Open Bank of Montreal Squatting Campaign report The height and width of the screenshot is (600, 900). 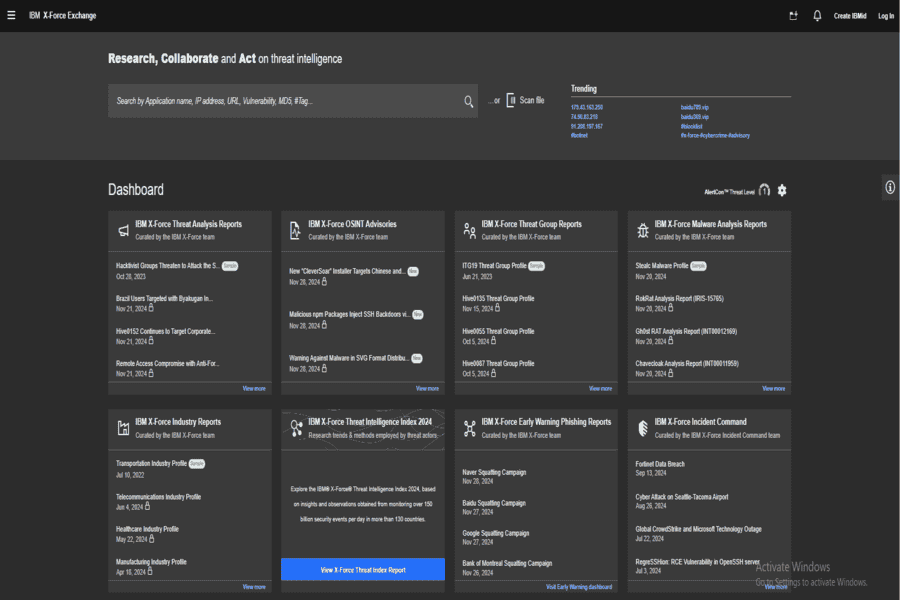[507, 563]
